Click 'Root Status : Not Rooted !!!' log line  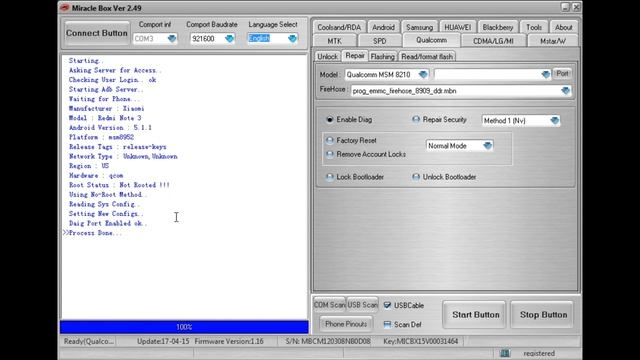tap(119, 185)
